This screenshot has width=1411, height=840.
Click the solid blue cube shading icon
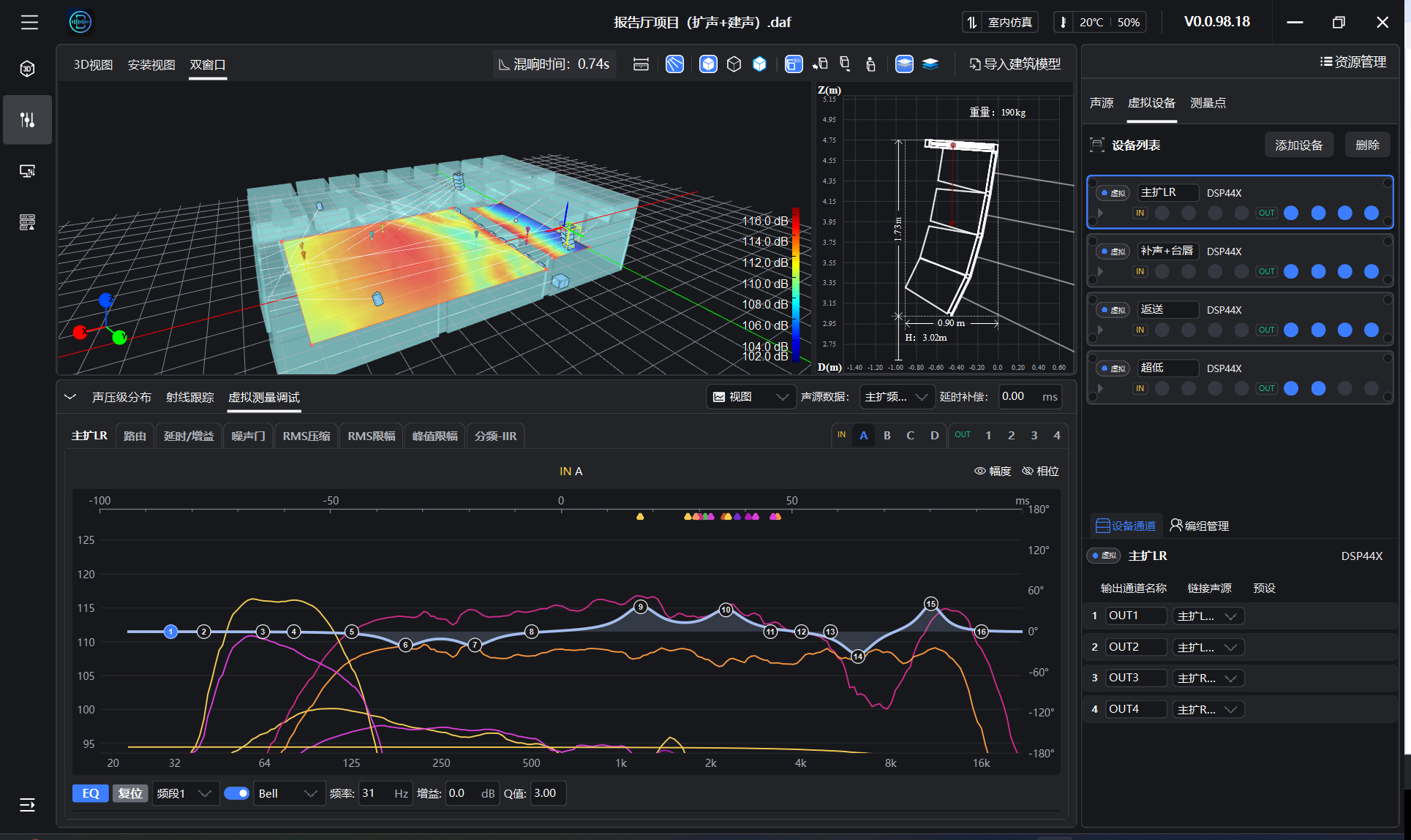708,64
